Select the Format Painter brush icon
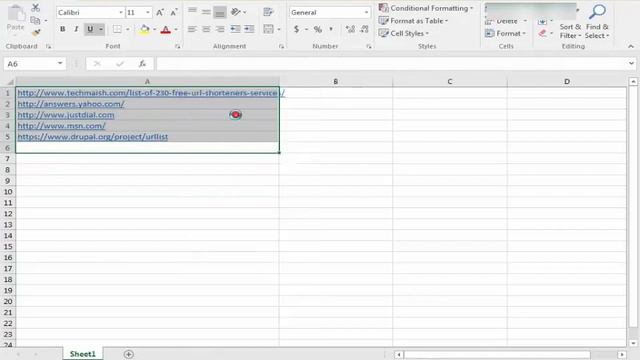This screenshot has height=360, width=640. coord(36,32)
